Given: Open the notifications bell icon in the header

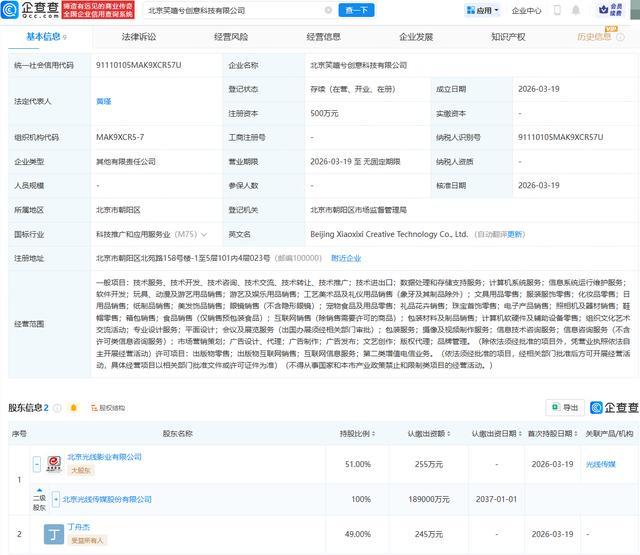Looking at the screenshot, I should click(x=576, y=10).
